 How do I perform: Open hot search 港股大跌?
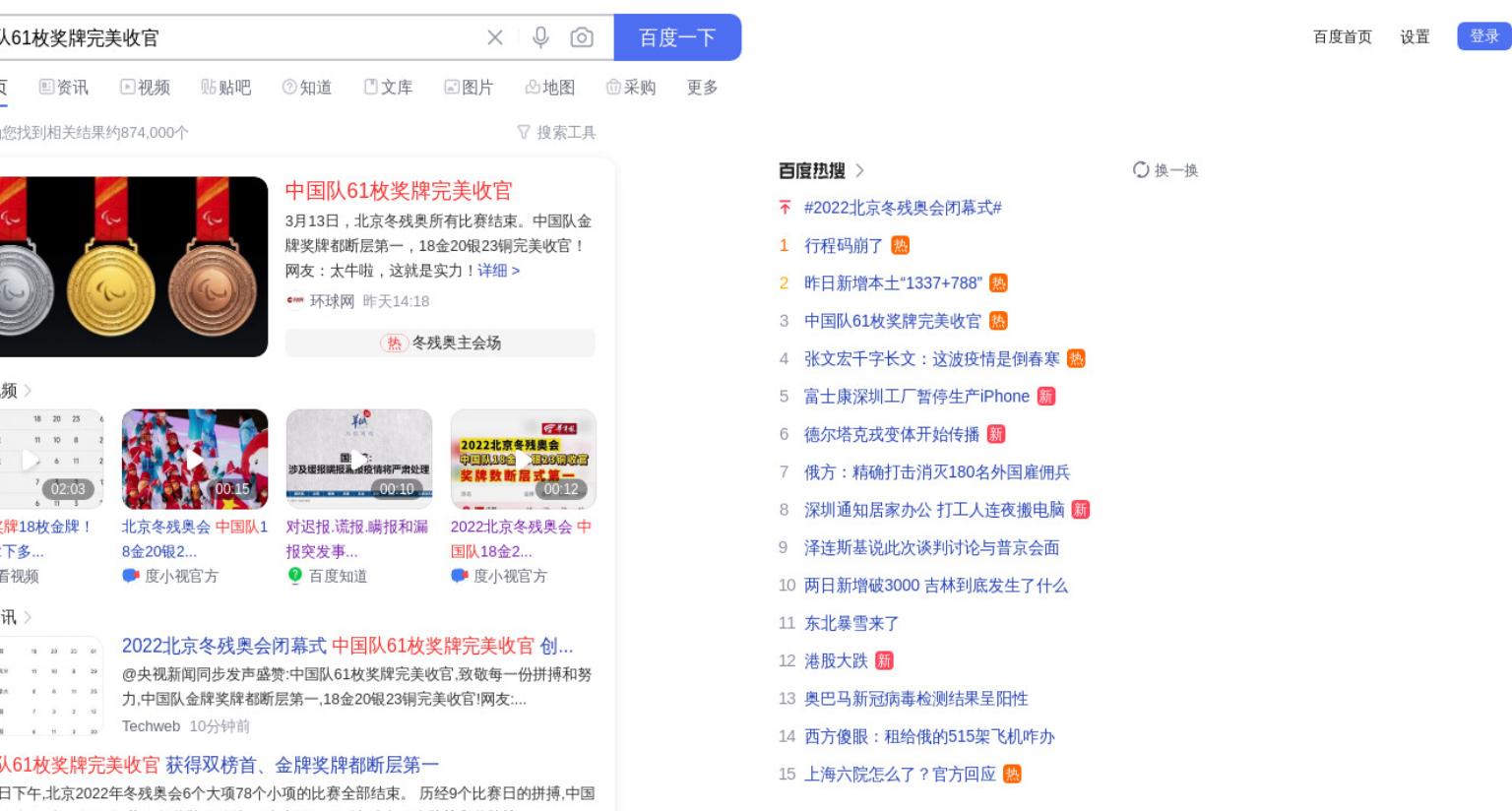(836, 660)
